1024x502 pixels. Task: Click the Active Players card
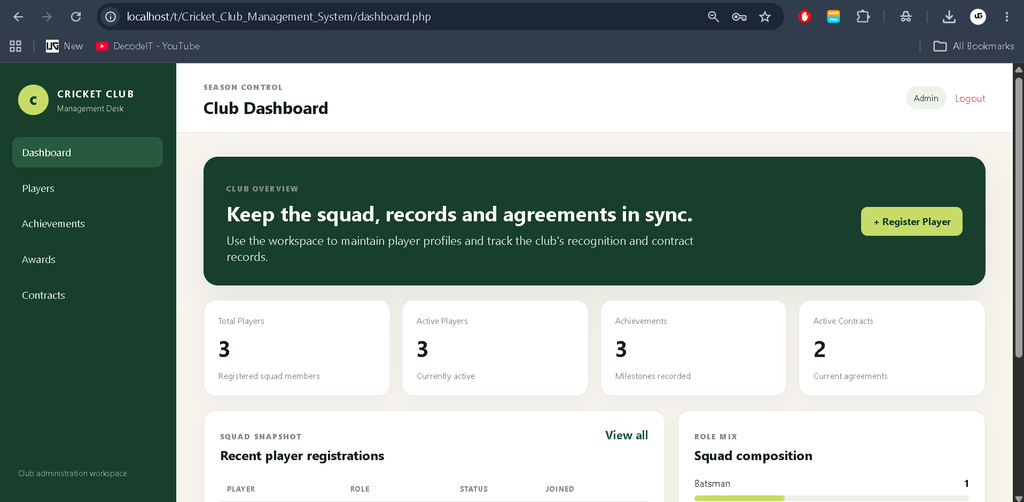coord(495,348)
